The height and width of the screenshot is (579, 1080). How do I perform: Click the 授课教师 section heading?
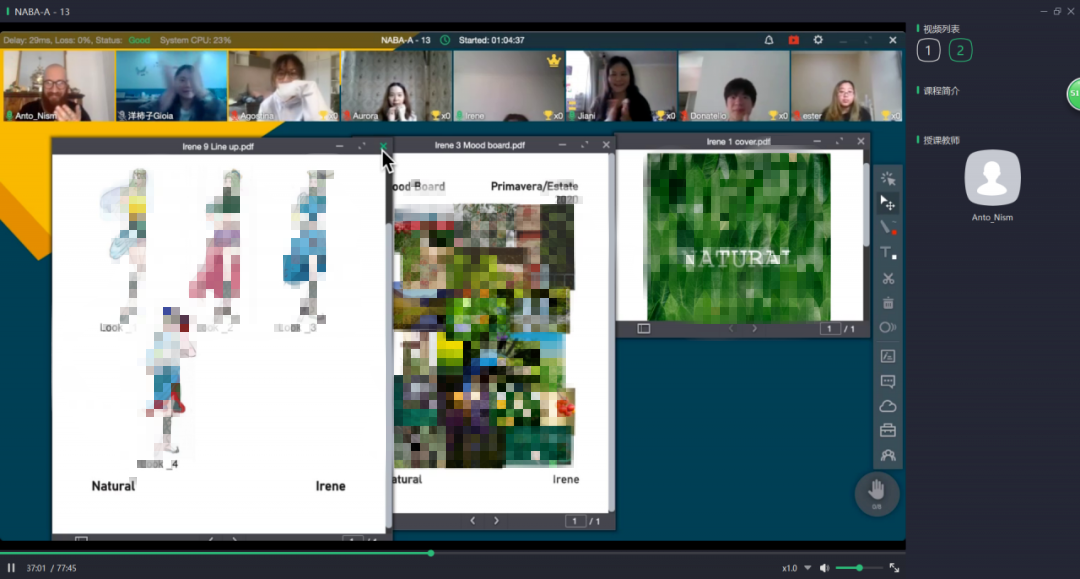point(941,140)
